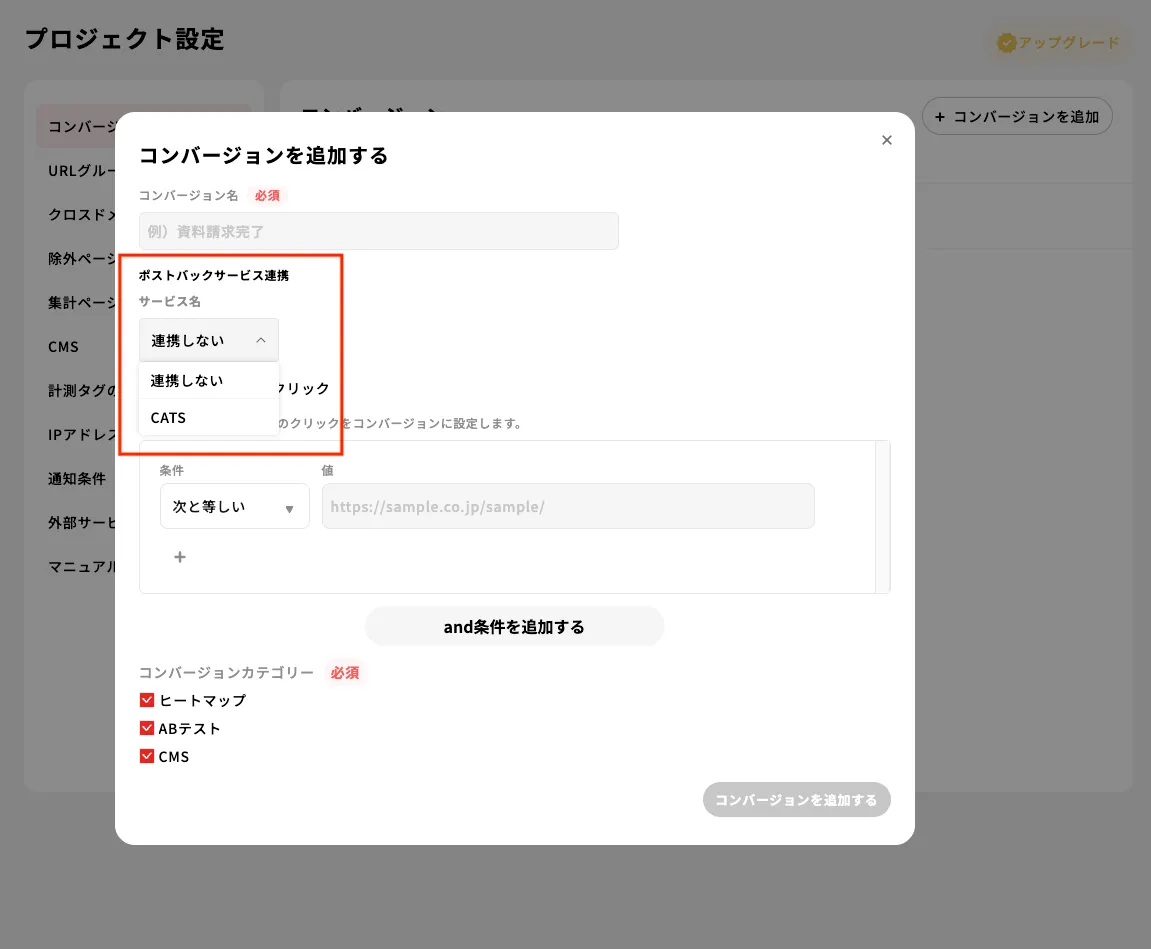The image size is (1151, 949).
Task: Open the 連携しない service name dropdown
Action: tap(208, 340)
